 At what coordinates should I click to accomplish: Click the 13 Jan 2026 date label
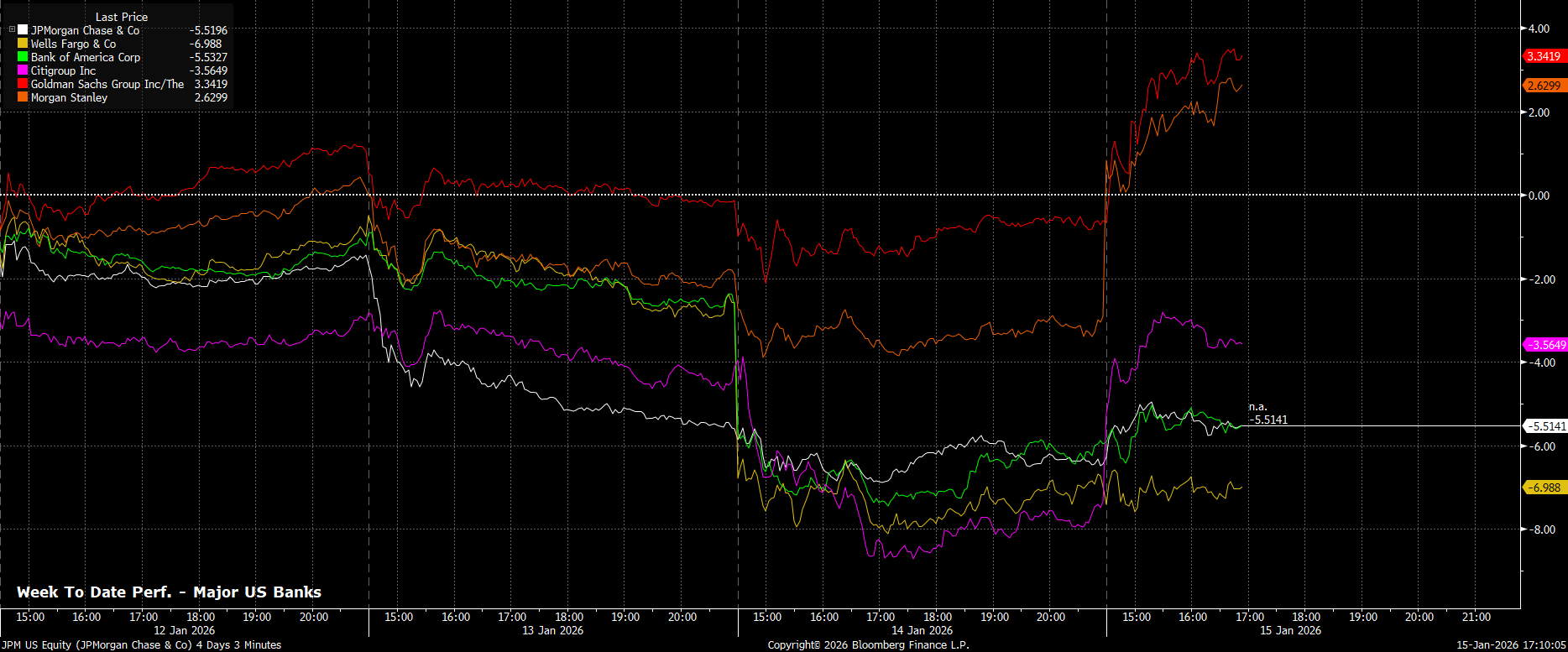tap(552, 630)
